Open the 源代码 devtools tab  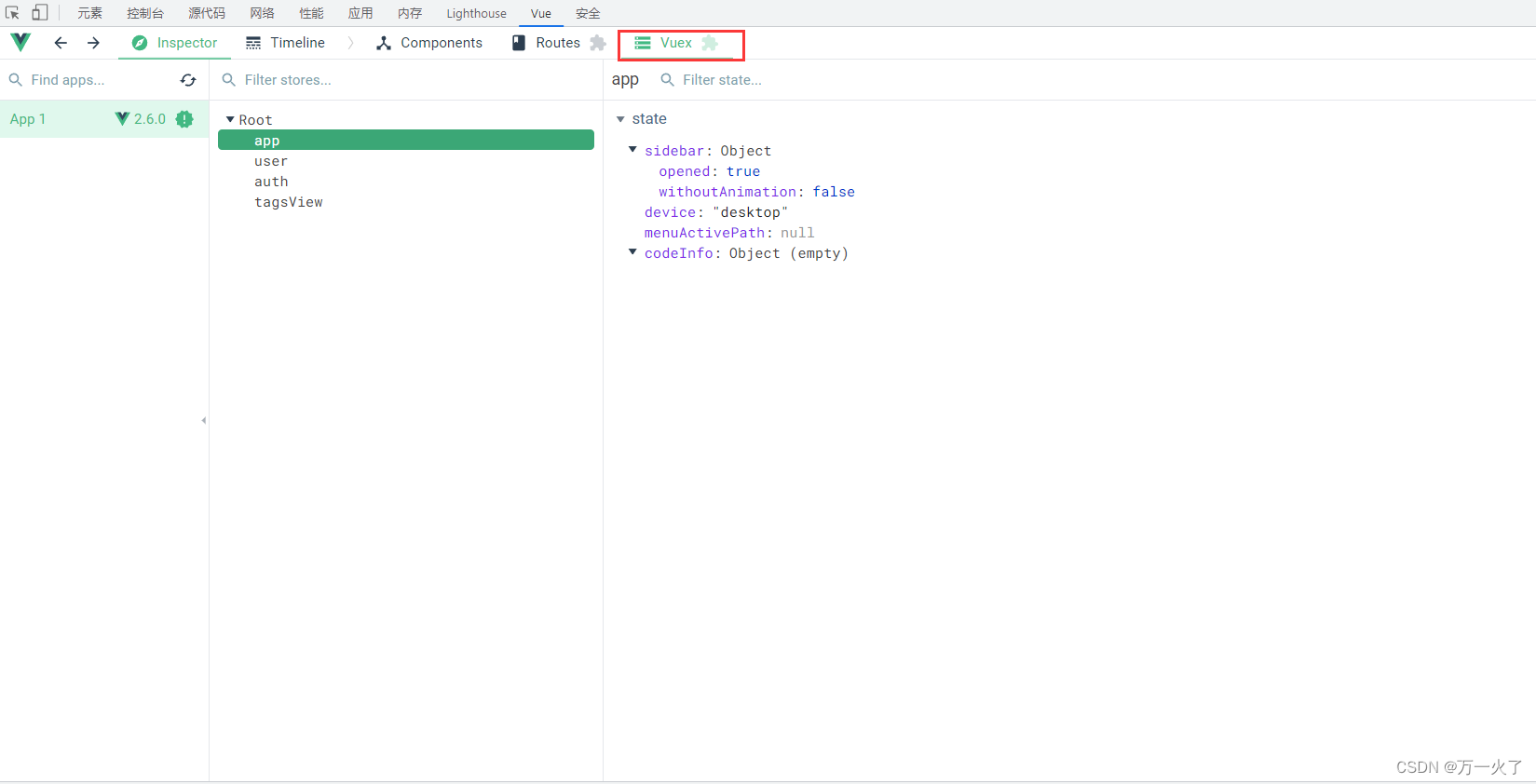pos(207,13)
